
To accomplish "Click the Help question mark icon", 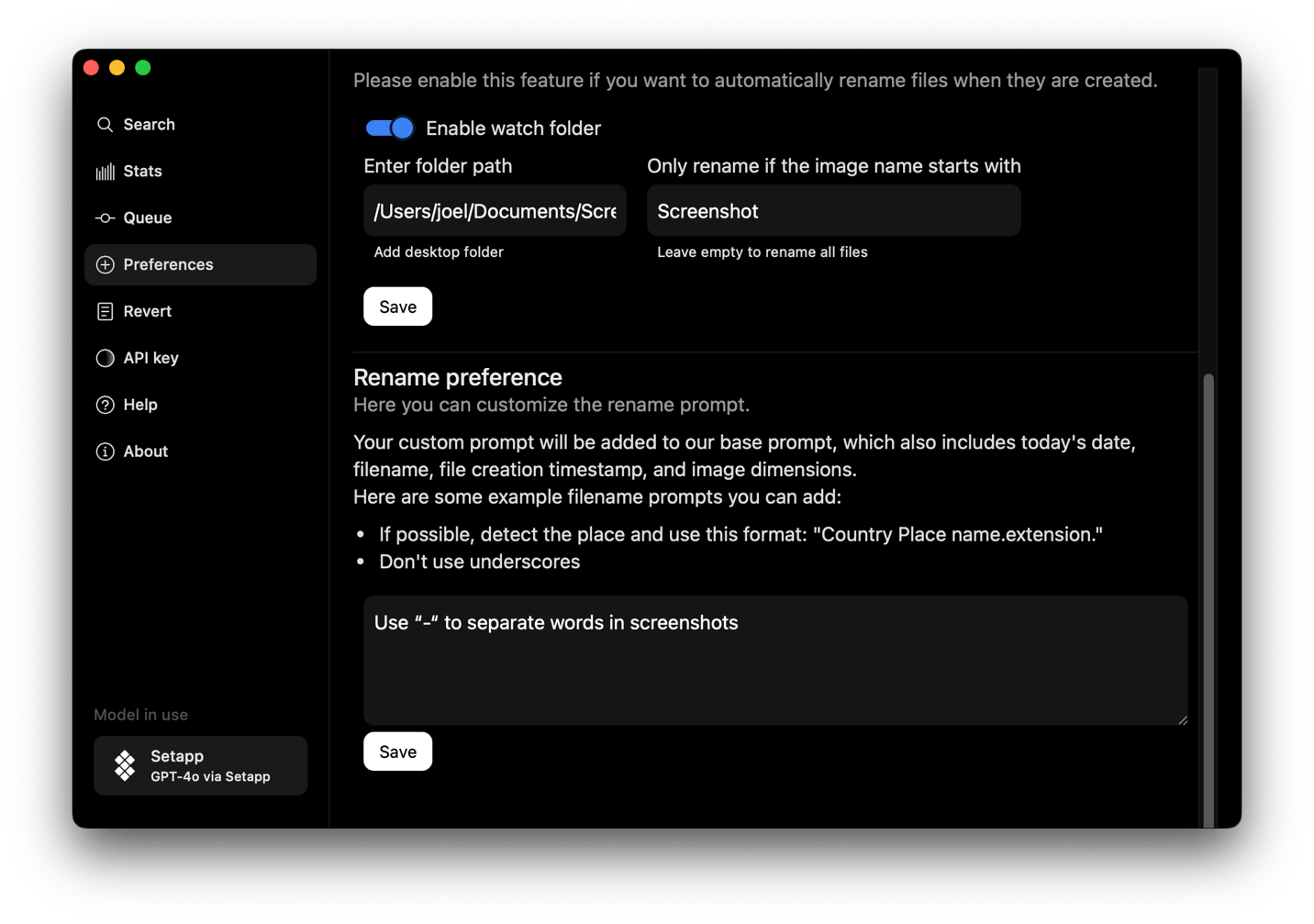I will point(106,405).
